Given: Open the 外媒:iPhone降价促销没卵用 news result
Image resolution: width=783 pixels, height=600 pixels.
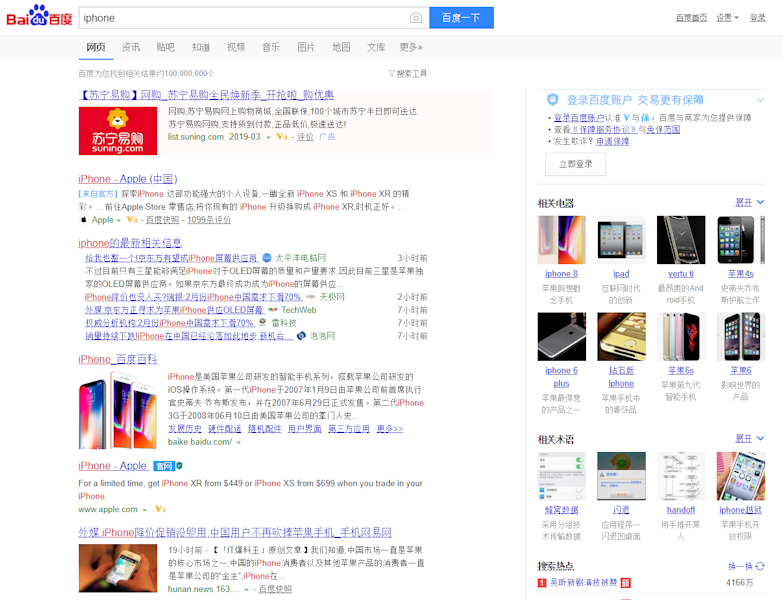Looking at the screenshot, I should pyautogui.click(x=235, y=532).
